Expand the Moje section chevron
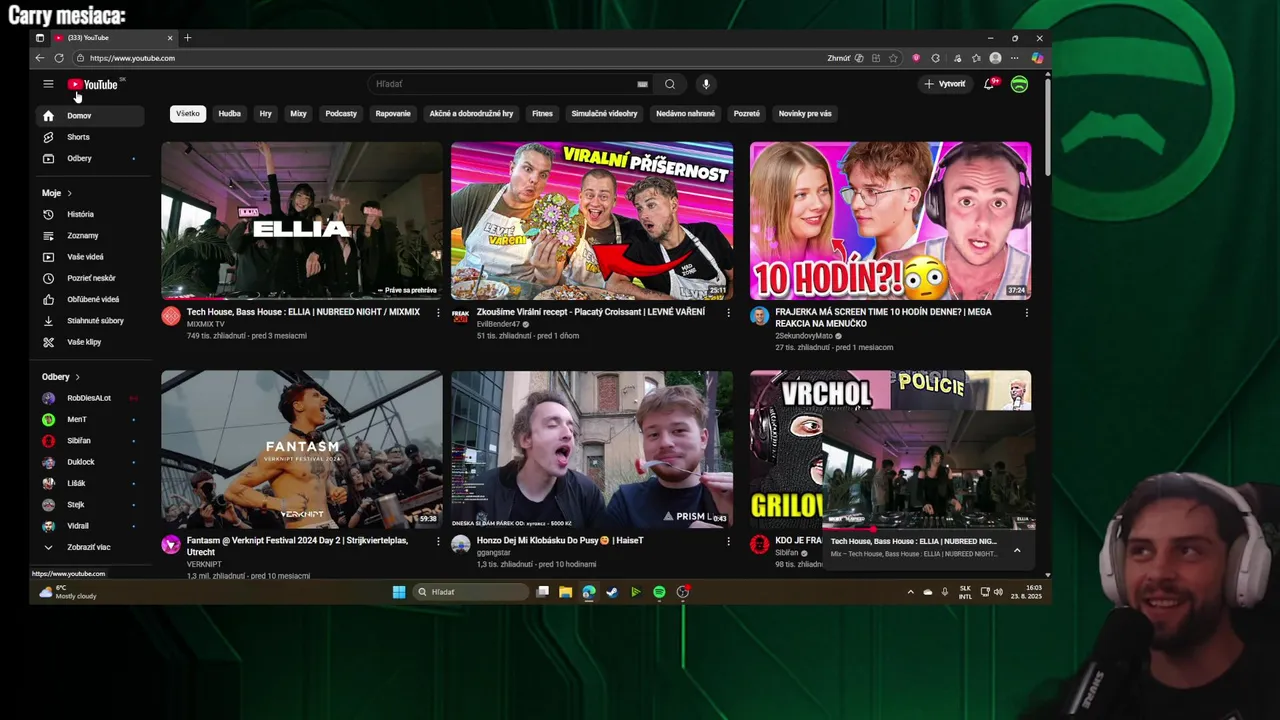 coord(69,193)
